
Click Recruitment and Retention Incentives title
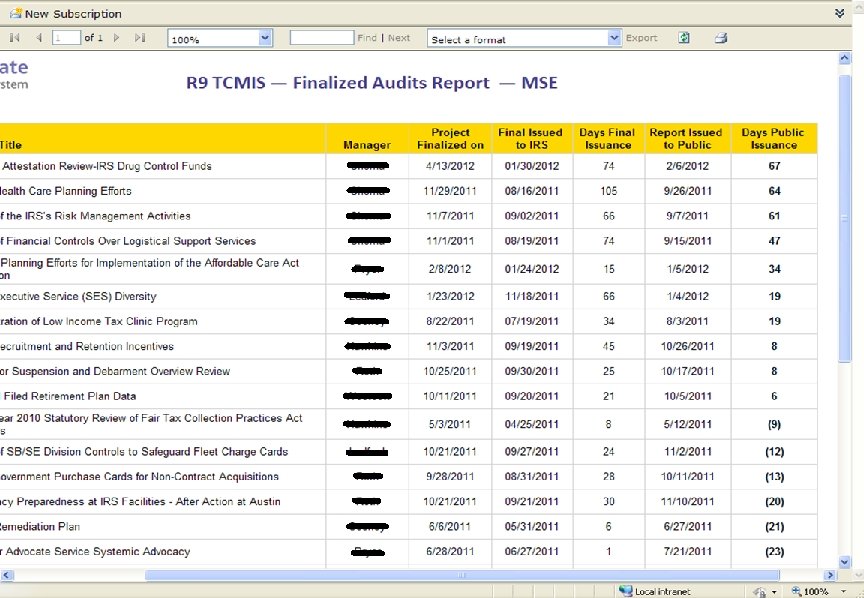87,346
